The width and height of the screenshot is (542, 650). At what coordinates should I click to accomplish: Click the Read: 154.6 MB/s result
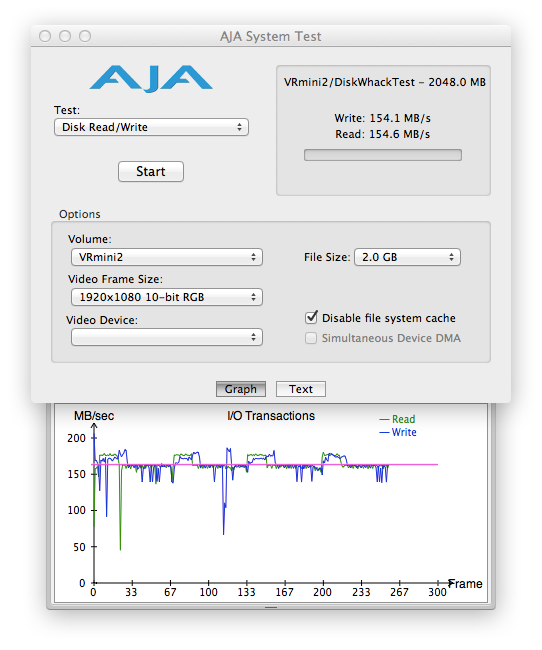tap(383, 134)
